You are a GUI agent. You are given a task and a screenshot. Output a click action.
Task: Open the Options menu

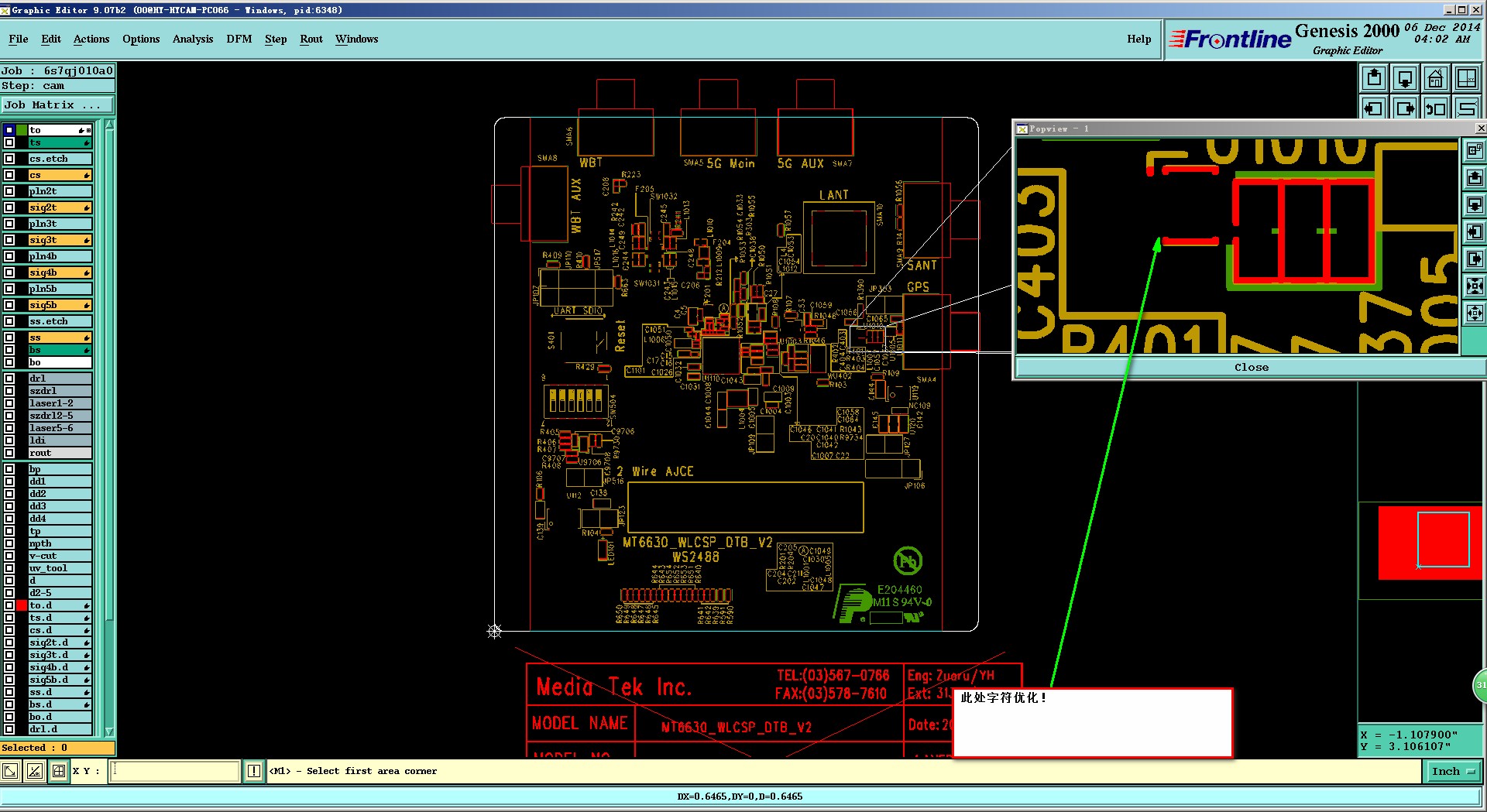(x=141, y=39)
